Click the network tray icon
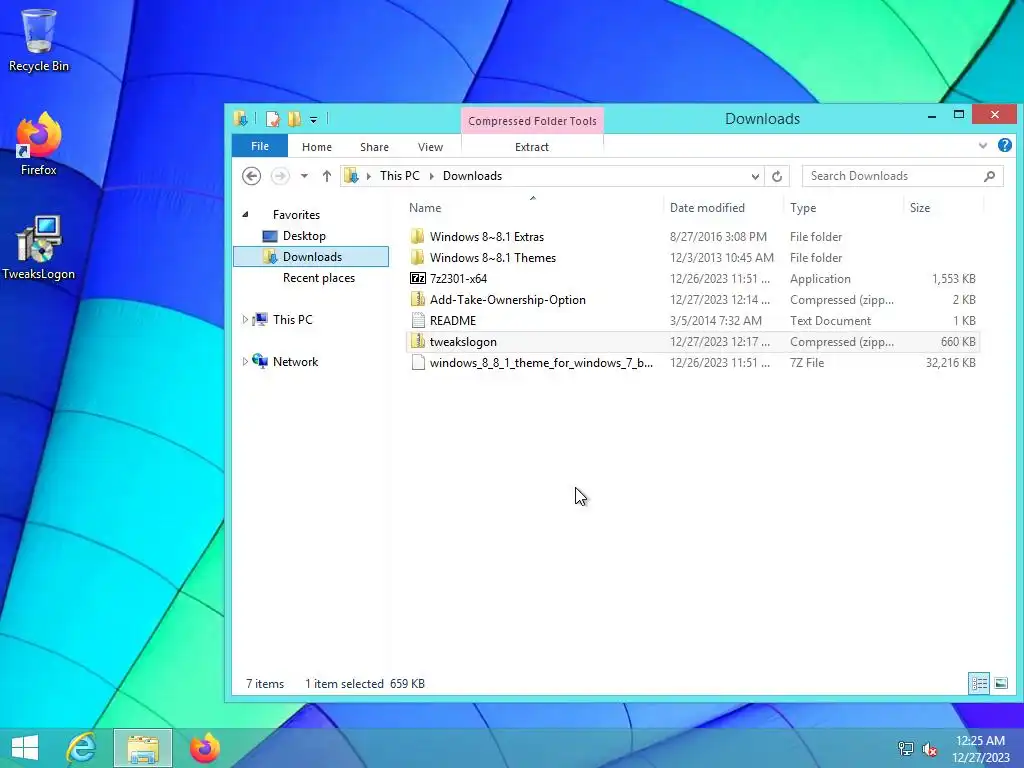The height and width of the screenshot is (768, 1024). (x=905, y=748)
